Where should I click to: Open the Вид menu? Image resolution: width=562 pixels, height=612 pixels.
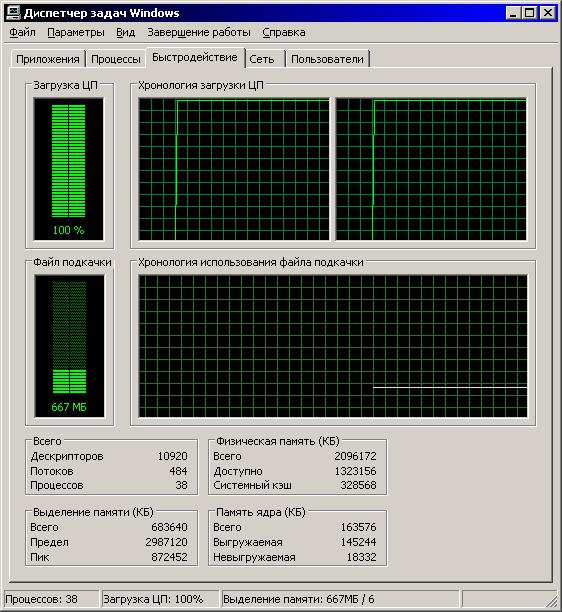pyautogui.click(x=125, y=32)
